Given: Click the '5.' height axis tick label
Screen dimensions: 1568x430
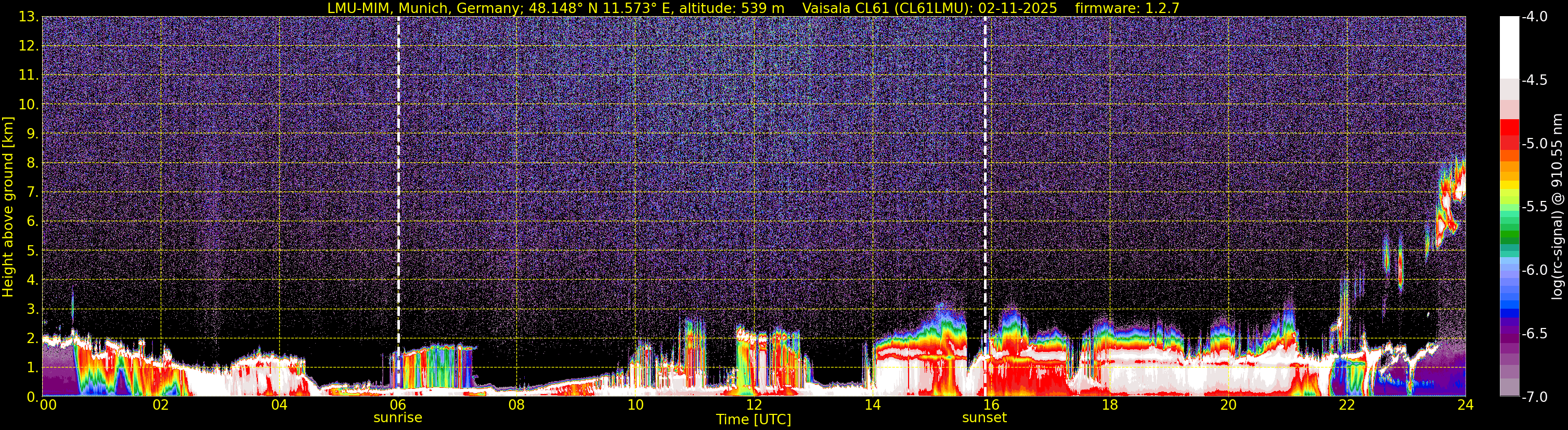Looking at the screenshot, I should click(x=32, y=251).
